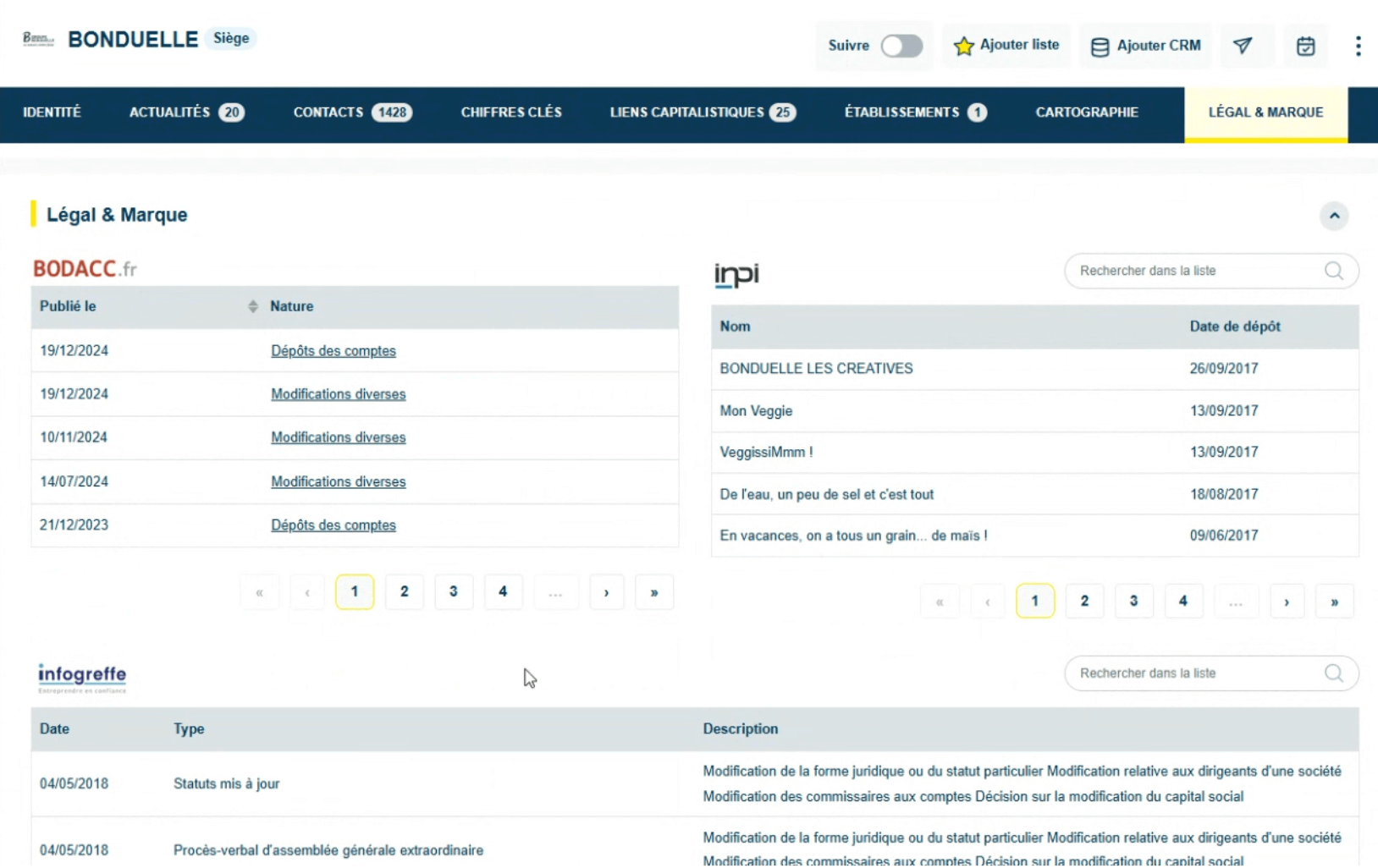Go to BODACC page 4

click(x=503, y=592)
